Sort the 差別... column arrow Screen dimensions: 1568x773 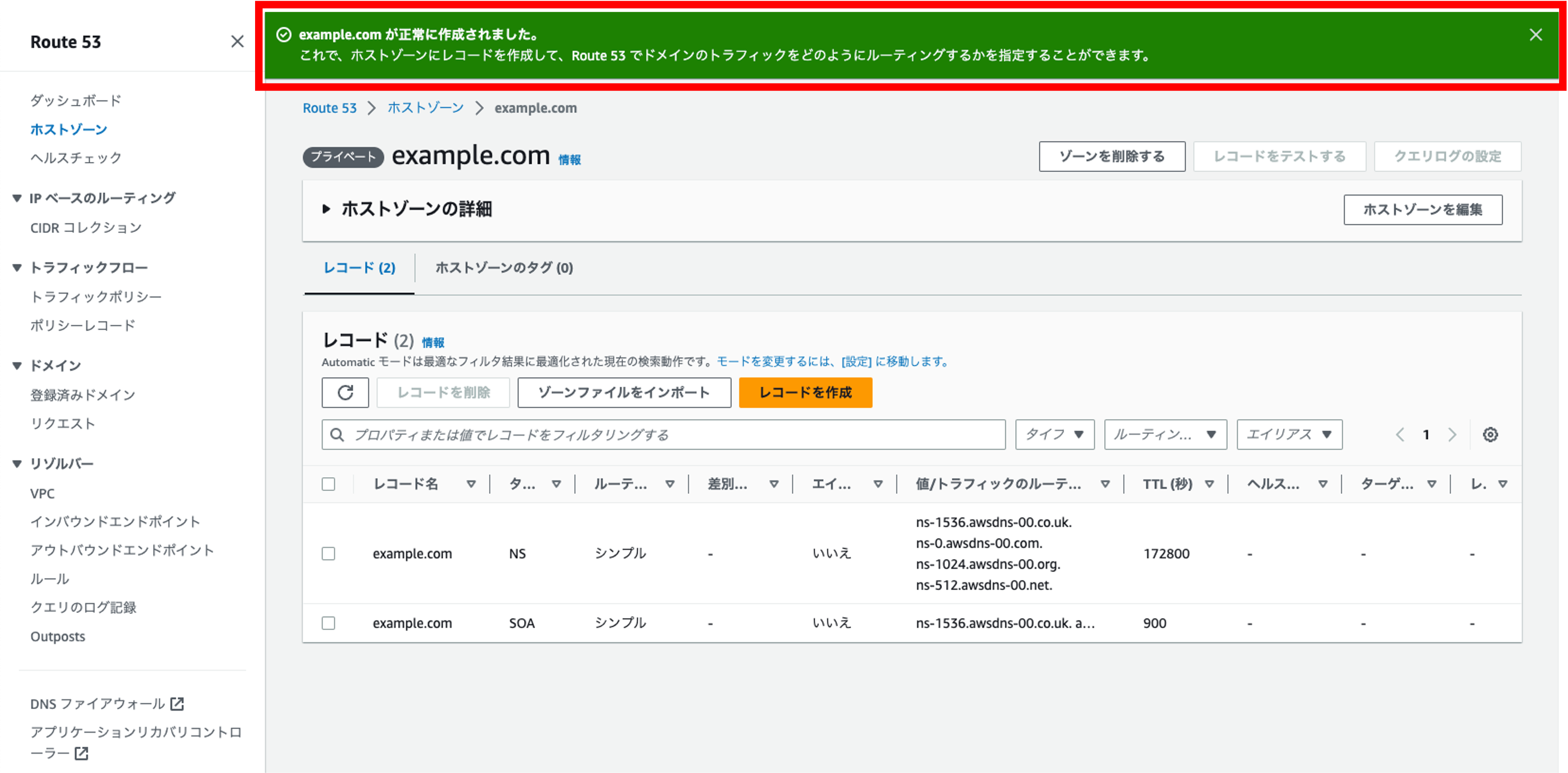[773, 484]
